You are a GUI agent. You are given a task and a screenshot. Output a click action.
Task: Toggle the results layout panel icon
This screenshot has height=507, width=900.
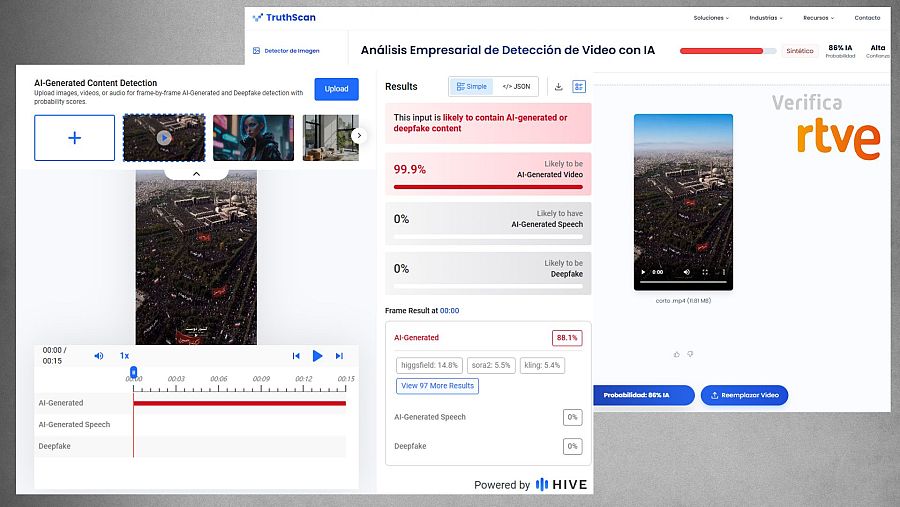coord(579,87)
